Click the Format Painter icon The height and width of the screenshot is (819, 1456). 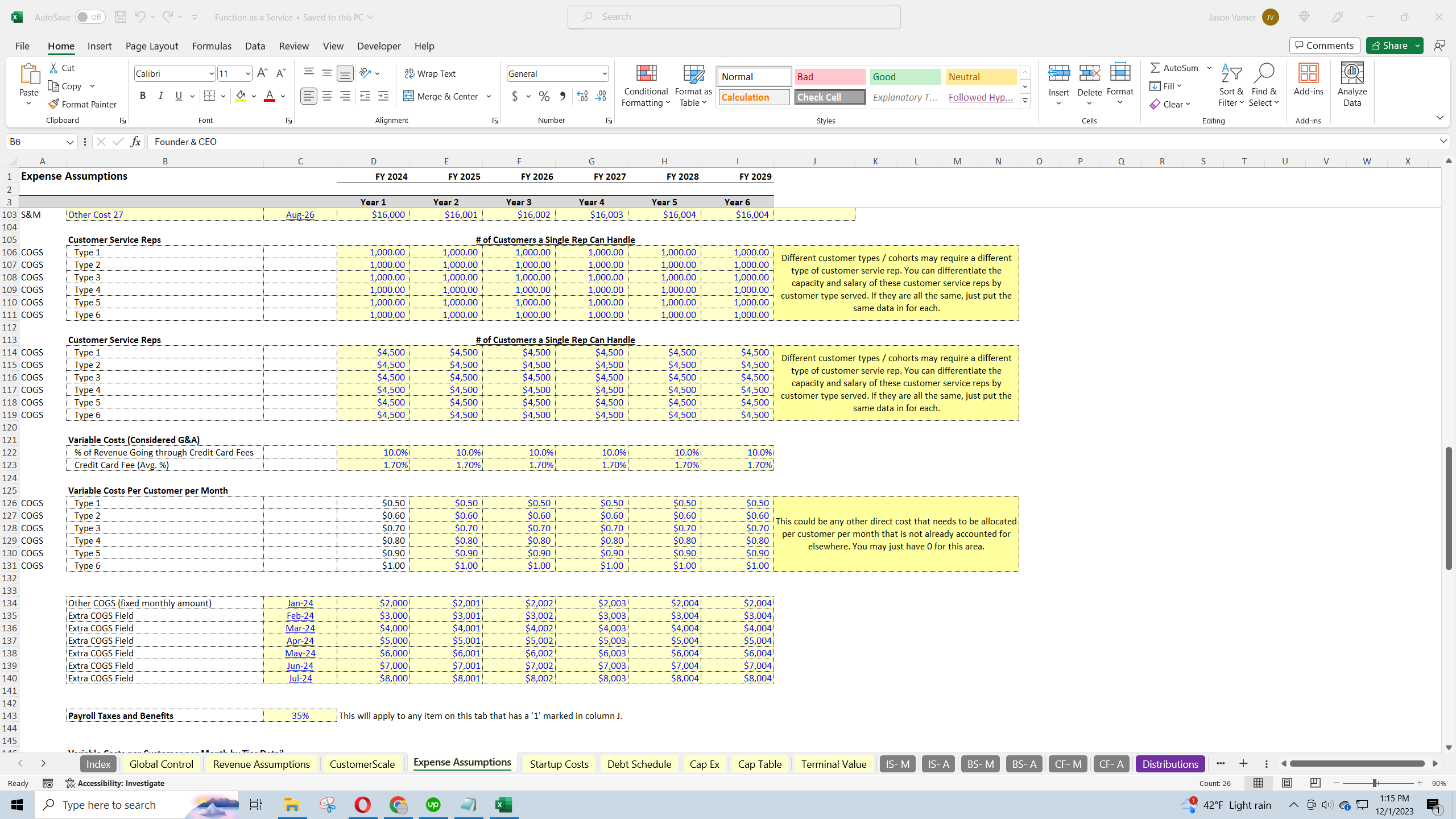click(53, 104)
